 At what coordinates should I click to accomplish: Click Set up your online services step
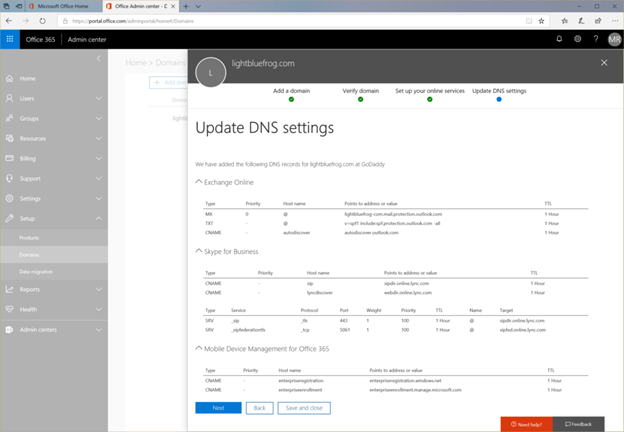point(430,94)
